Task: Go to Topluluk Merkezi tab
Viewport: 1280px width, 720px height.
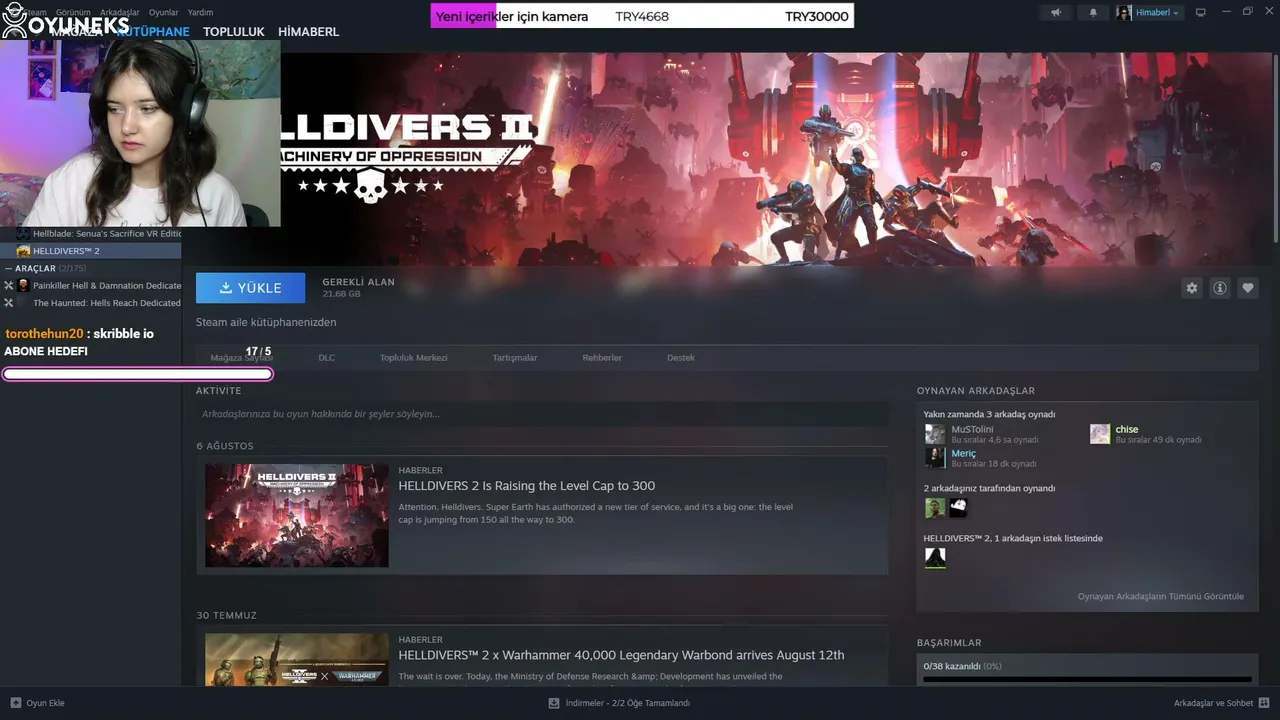Action: coord(414,357)
